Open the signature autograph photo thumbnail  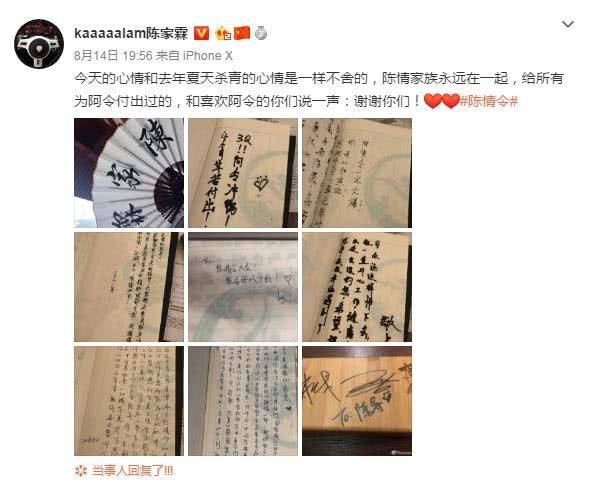357,401
